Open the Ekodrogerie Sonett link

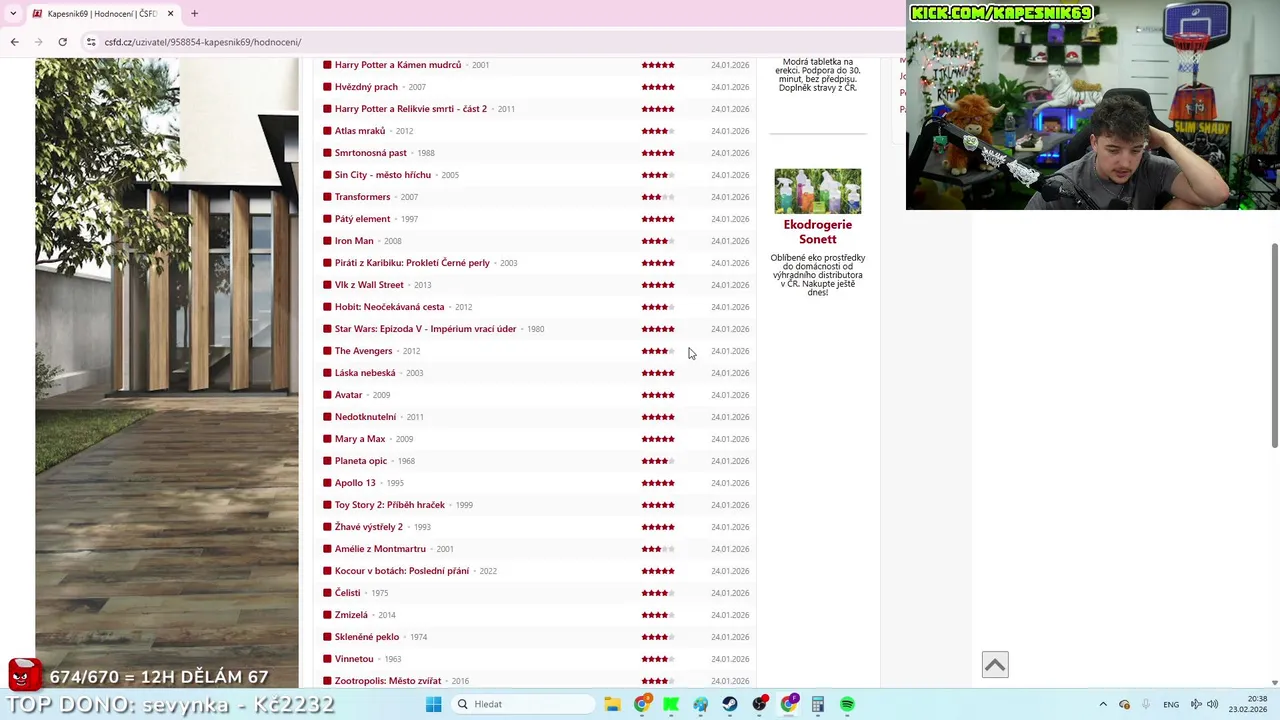(817, 232)
